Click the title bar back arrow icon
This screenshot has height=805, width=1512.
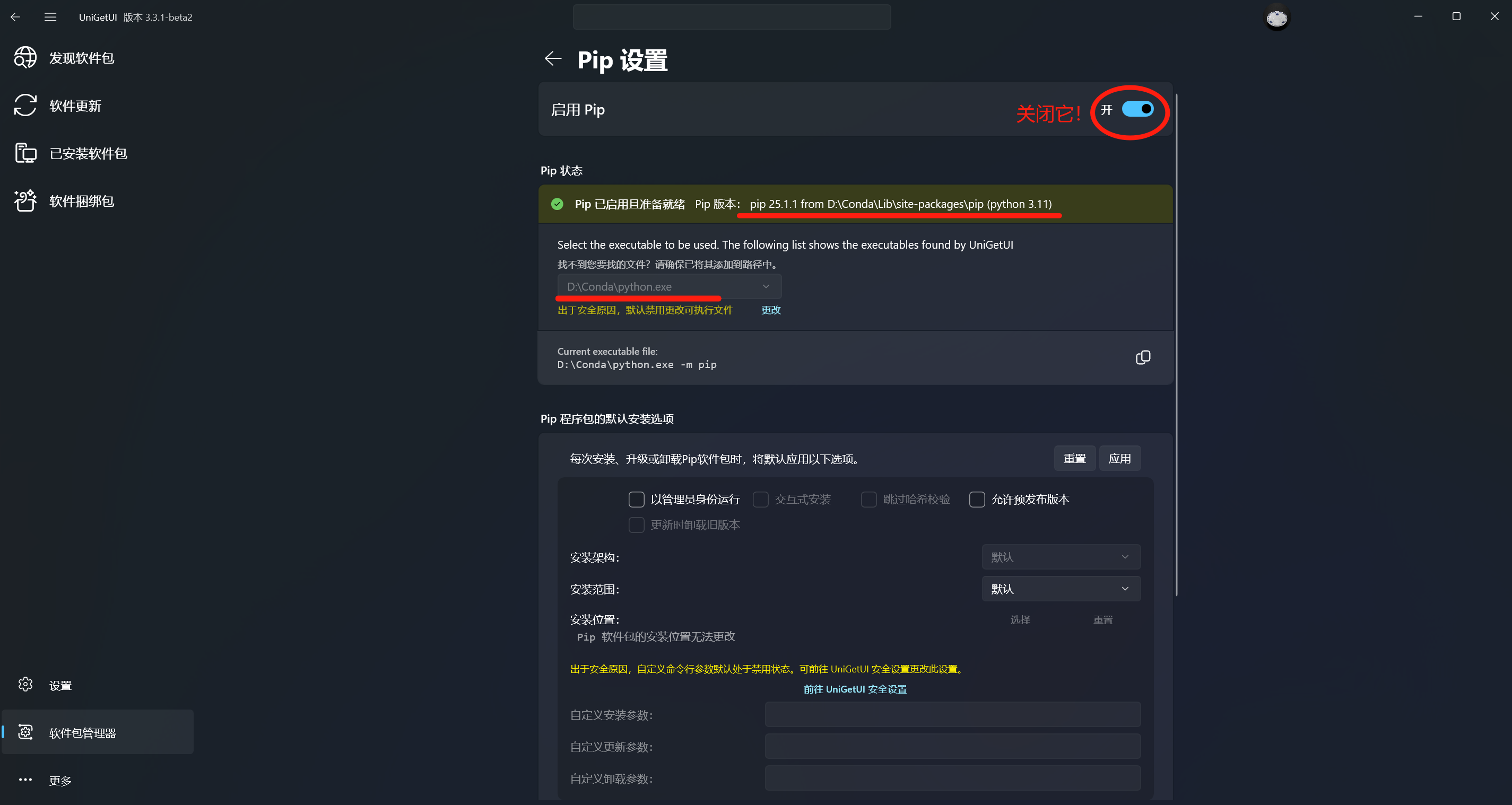click(x=16, y=17)
